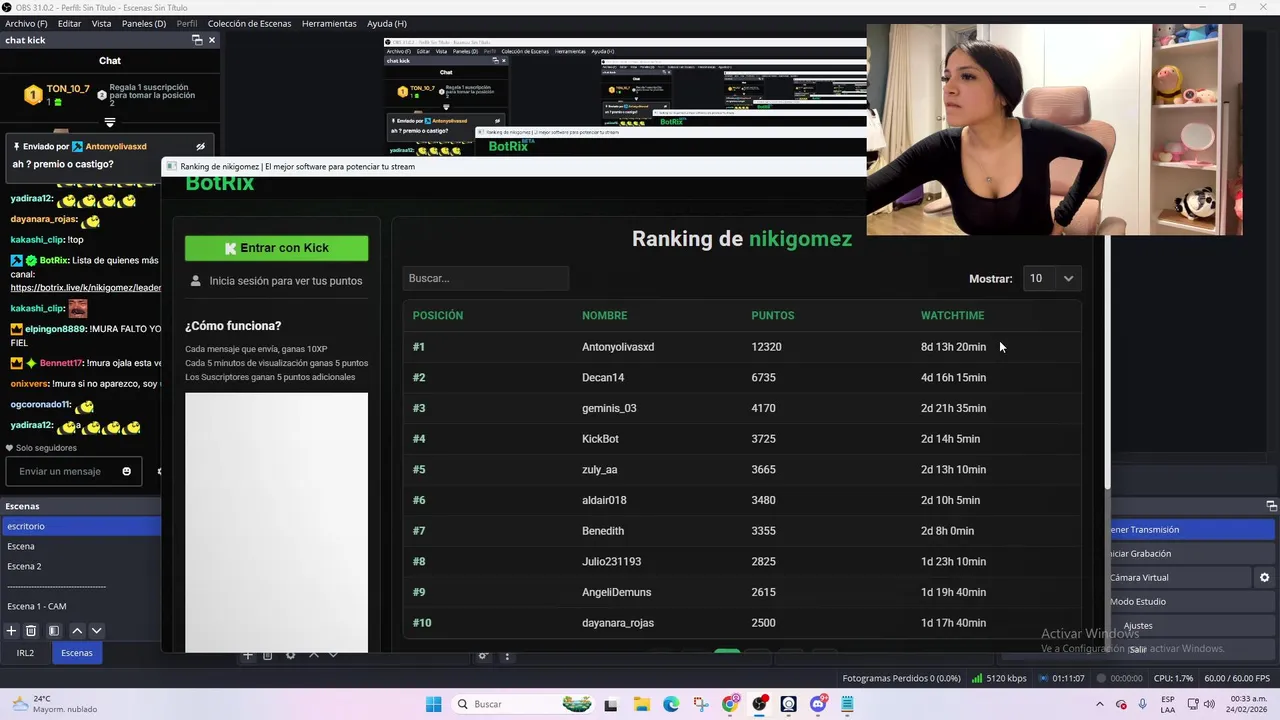The width and height of the screenshot is (1280, 720).
Task: Click Cámara Virtual button
Action: tap(1179, 578)
